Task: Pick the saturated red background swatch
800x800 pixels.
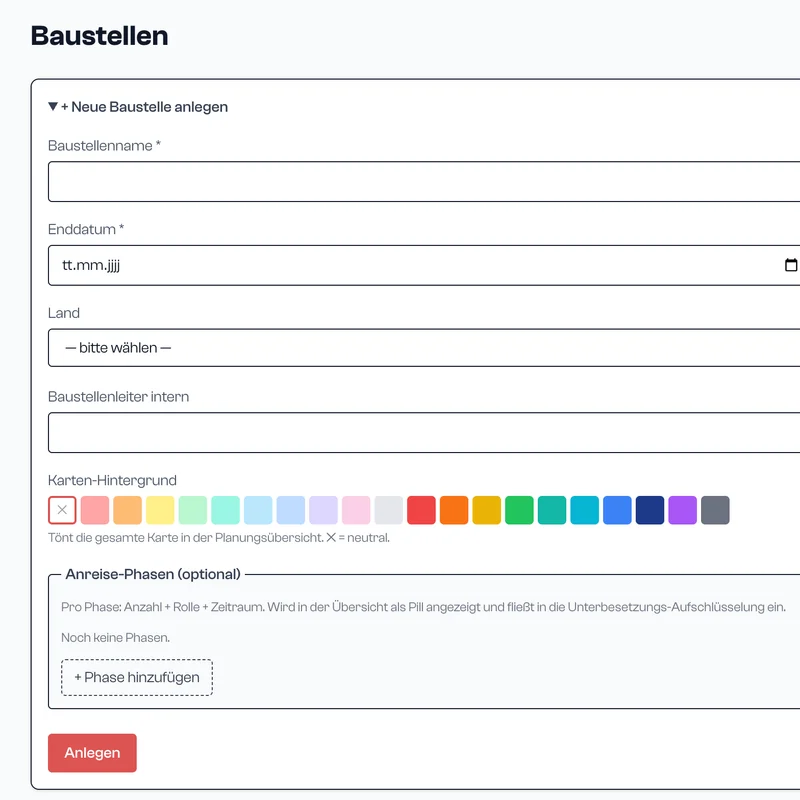Action: (421, 510)
